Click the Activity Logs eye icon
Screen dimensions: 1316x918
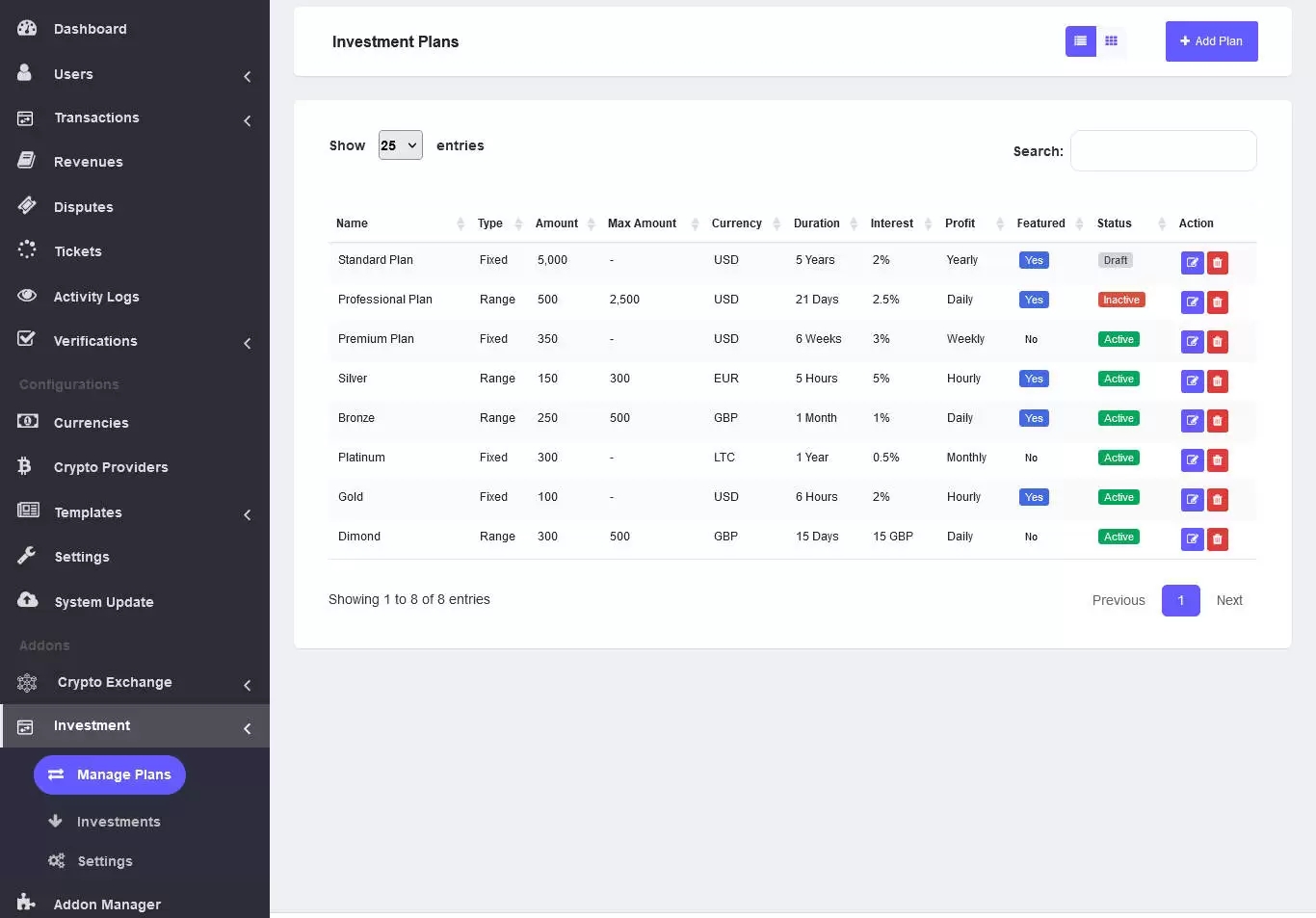27,296
